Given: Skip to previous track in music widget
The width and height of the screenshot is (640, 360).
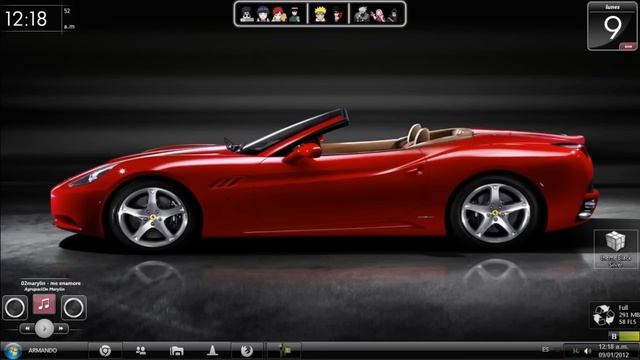Looking at the screenshot, I should [x=27, y=328].
